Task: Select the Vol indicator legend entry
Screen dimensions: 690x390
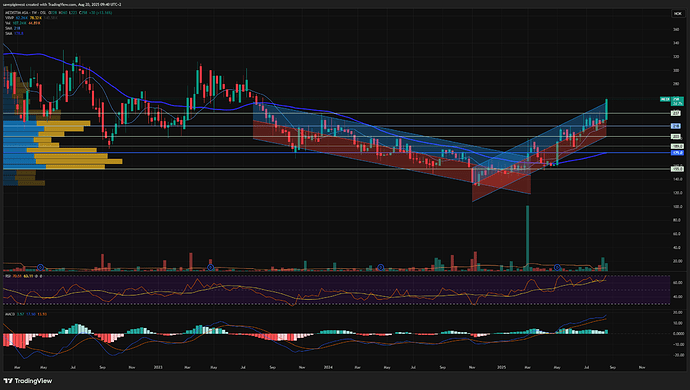Action: pyautogui.click(x=8, y=23)
